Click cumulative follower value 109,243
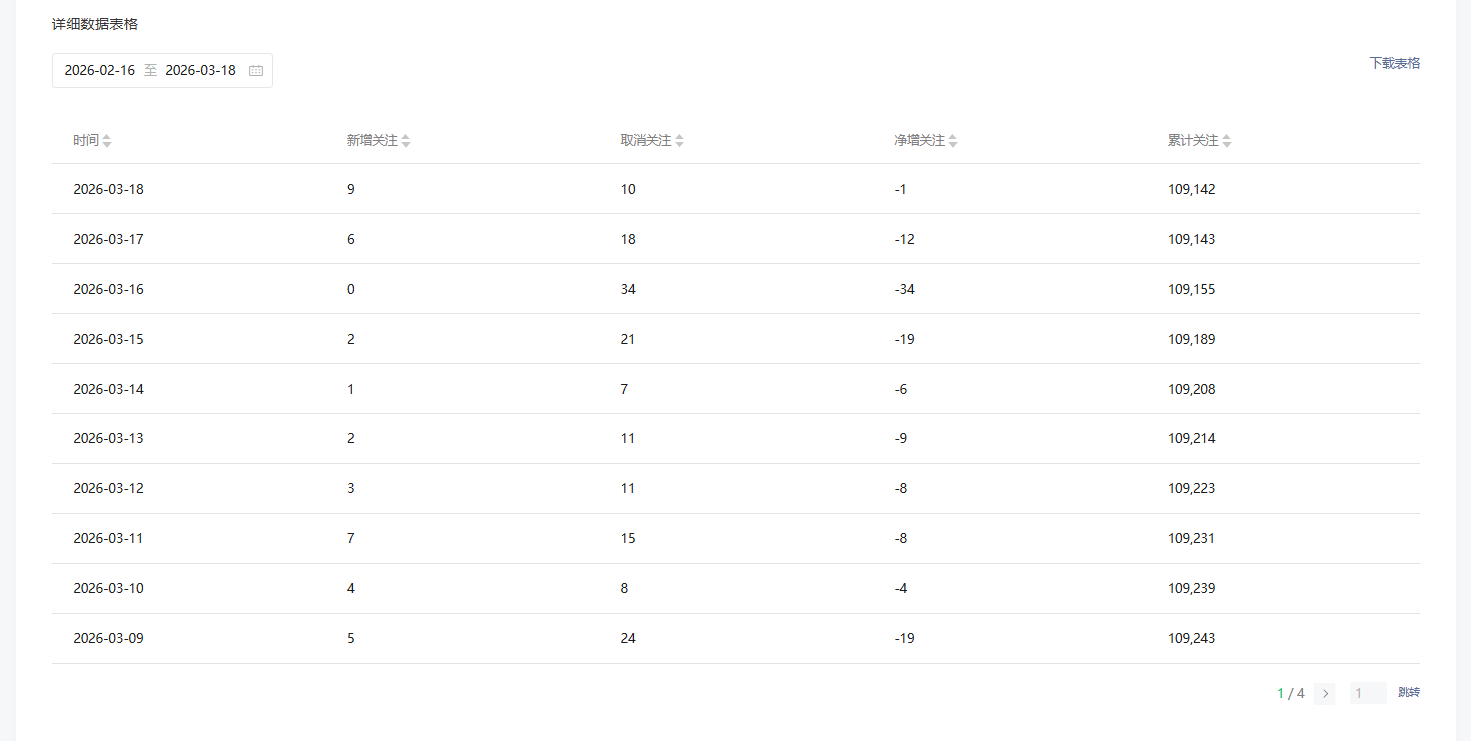Viewport: 1471px width, 741px height. coord(1191,638)
